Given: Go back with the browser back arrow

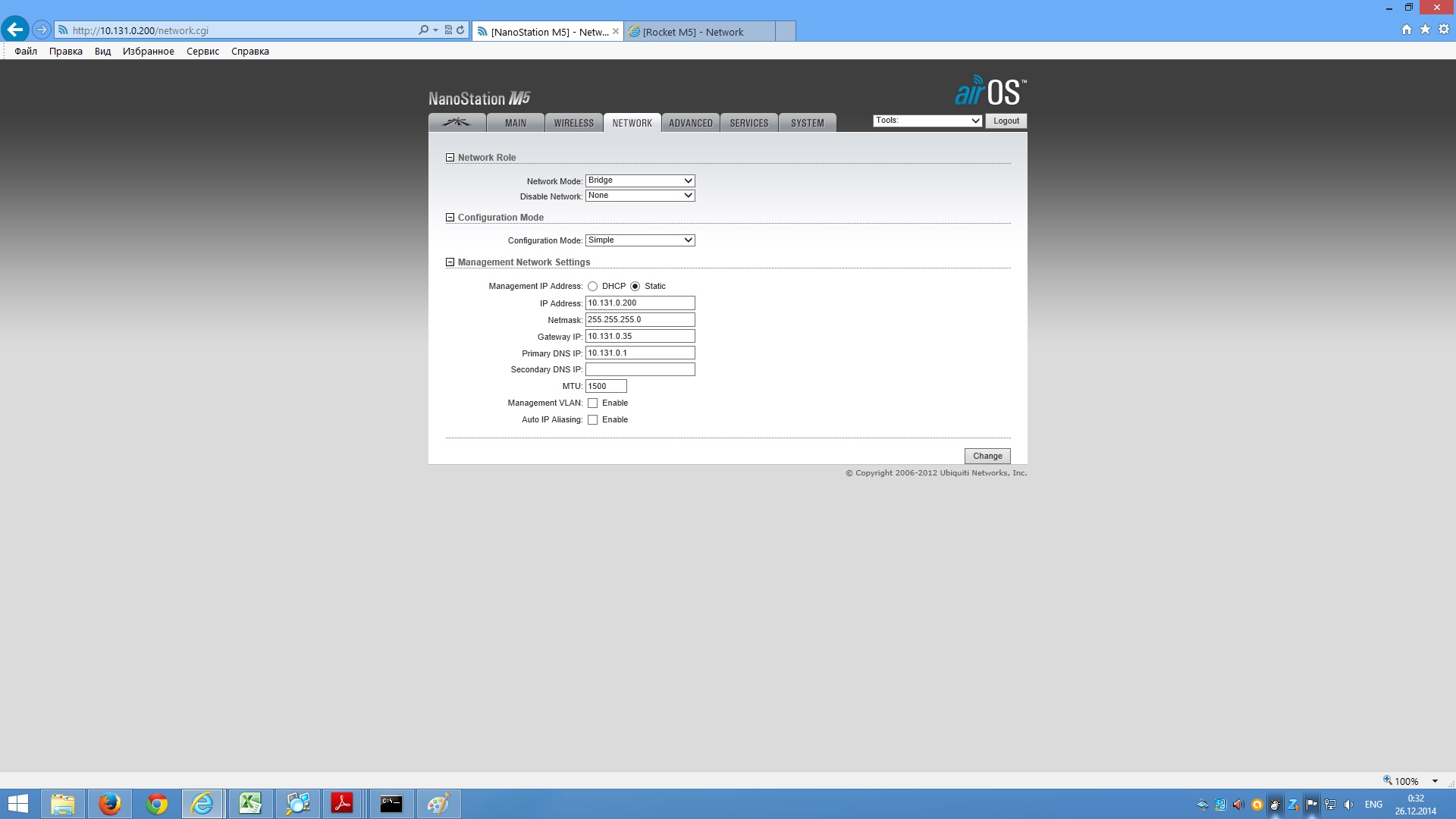Looking at the screenshot, I should pyautogui.click(x=15, y=30).
